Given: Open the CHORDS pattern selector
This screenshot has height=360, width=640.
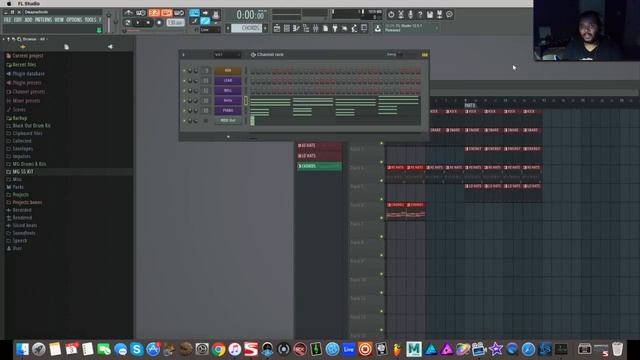Looking at the screenshot, I should point(247,28).
